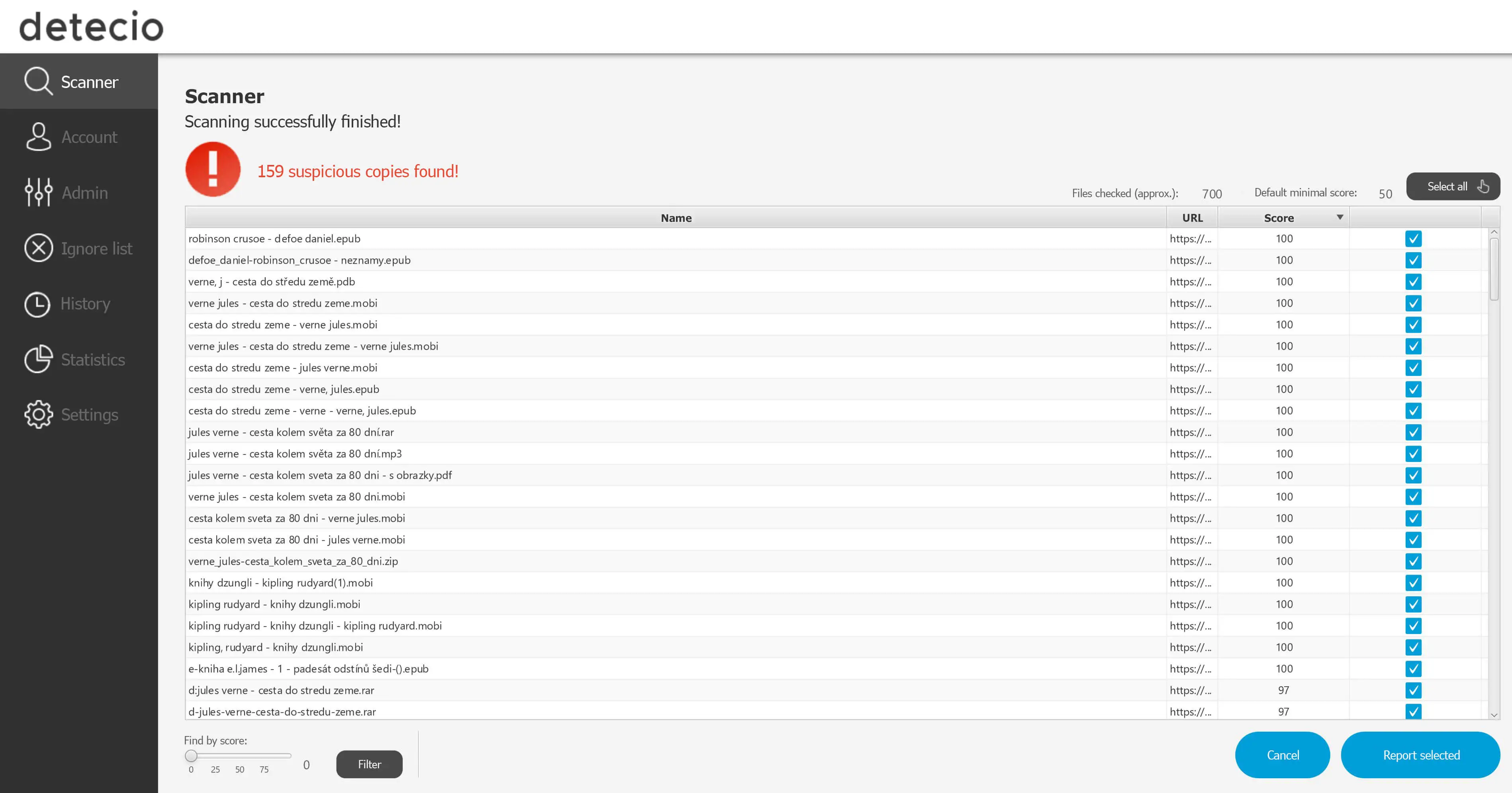1512x793 pixels.
Task: Open the History menu label
Action: [86, 303]
